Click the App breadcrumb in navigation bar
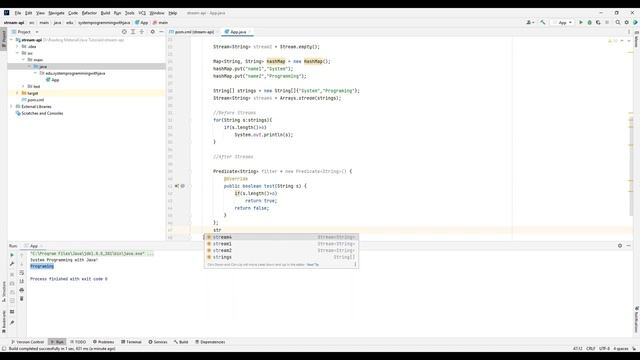This screenshot has height=360, width=640. pos(142,23)
